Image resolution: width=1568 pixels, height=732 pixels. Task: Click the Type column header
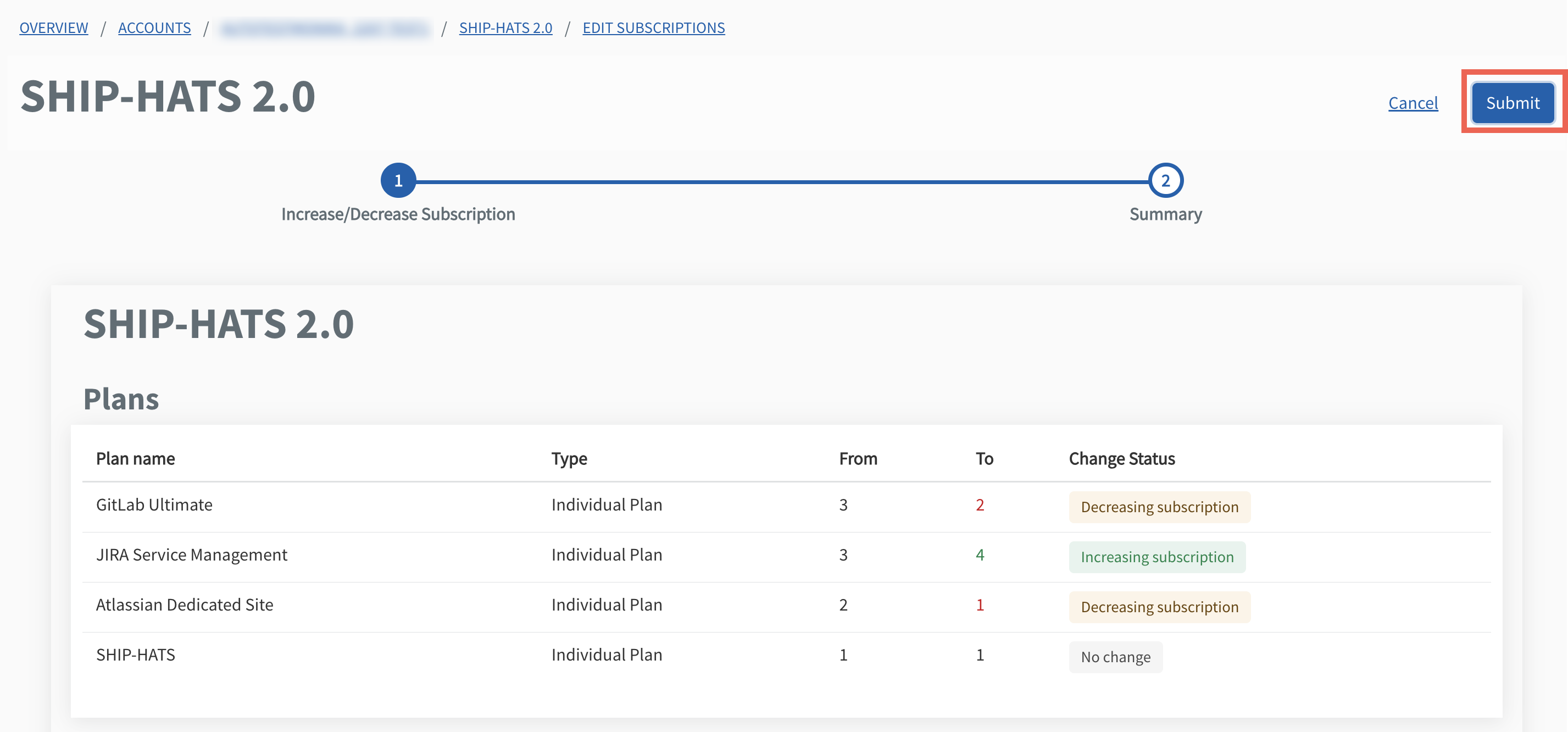tap(569, 458)
